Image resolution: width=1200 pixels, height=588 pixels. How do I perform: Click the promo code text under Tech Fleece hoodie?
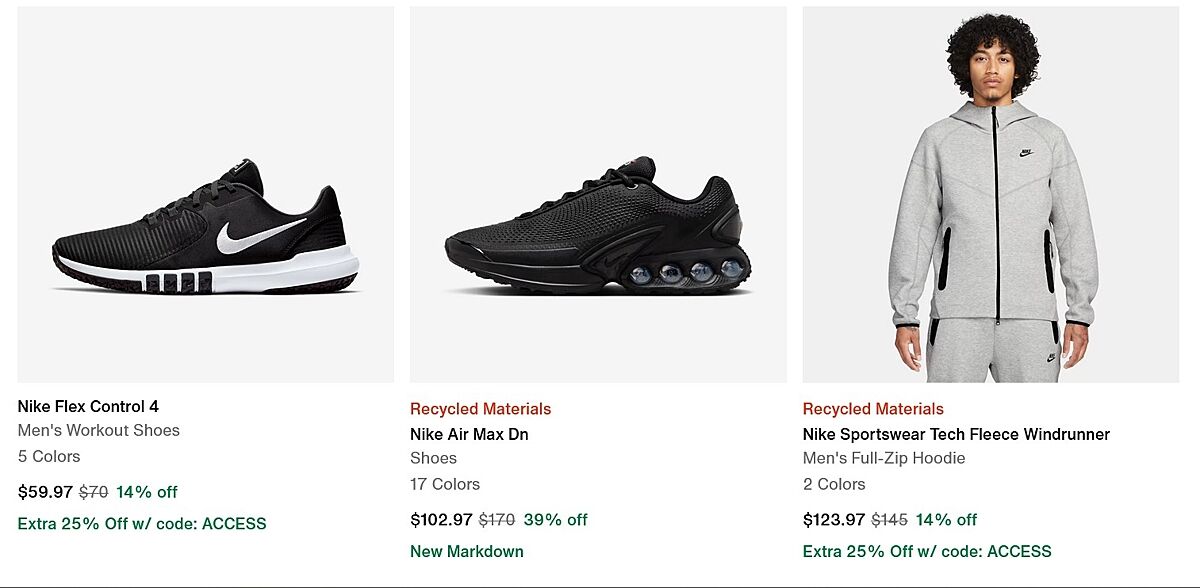tap(927, 551)
